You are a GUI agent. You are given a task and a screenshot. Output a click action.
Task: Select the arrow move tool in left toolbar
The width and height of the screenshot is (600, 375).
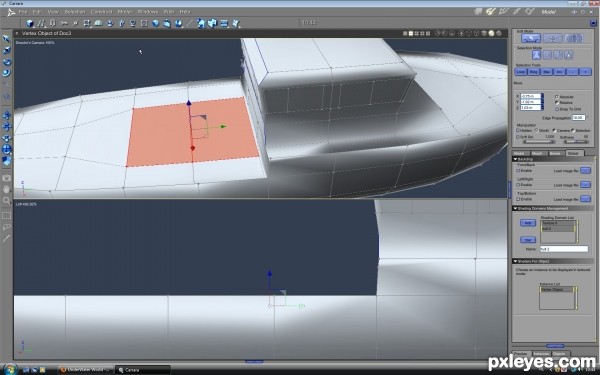coord(7,39)
